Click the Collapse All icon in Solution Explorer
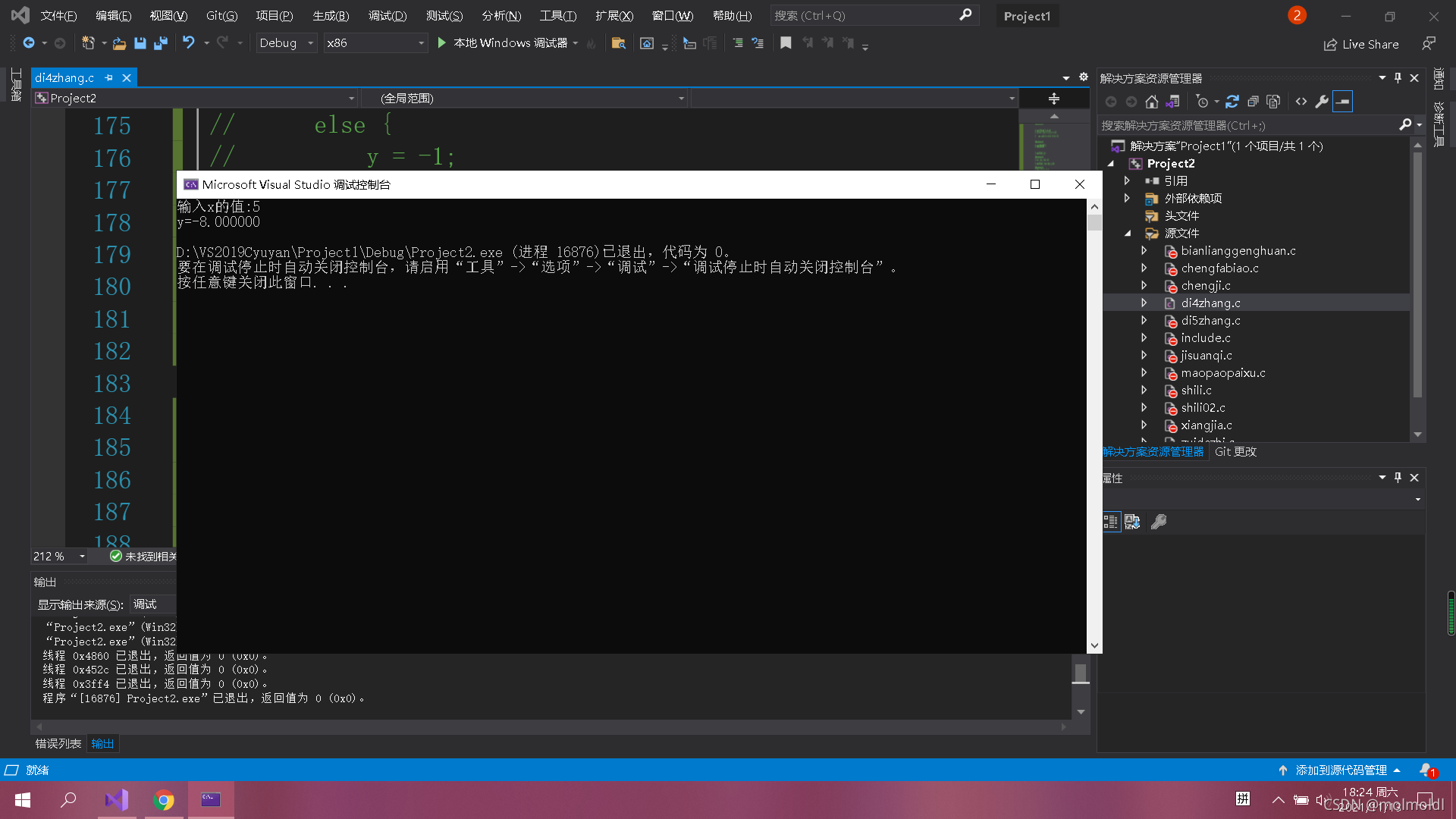Screen dimensions: 1456x819 coord(1253,102)
